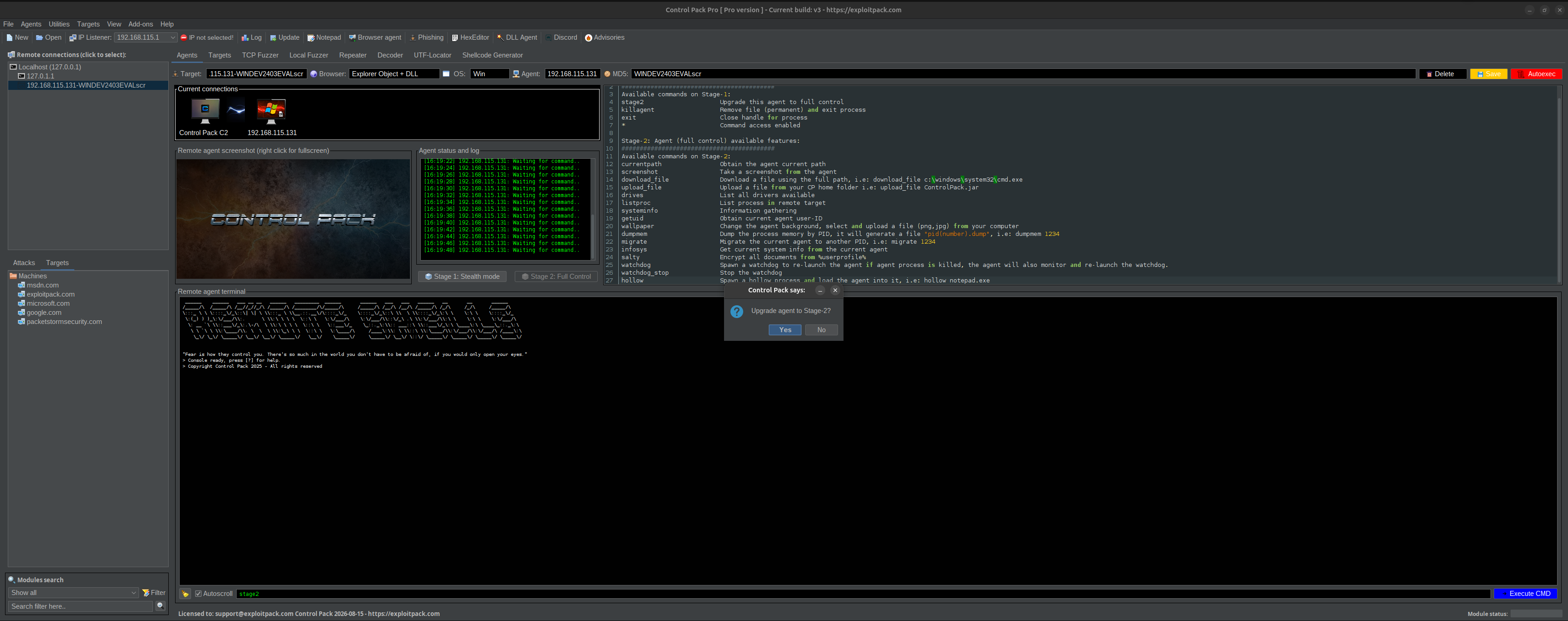Switch to Stage 2: Full Control

tap(556, 277)
